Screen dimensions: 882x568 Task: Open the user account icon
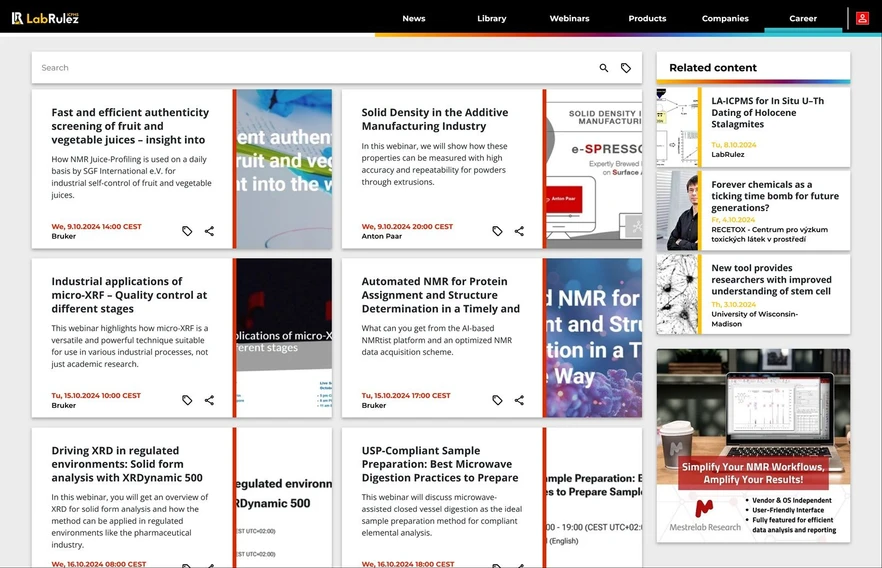[x=862, y=18]
